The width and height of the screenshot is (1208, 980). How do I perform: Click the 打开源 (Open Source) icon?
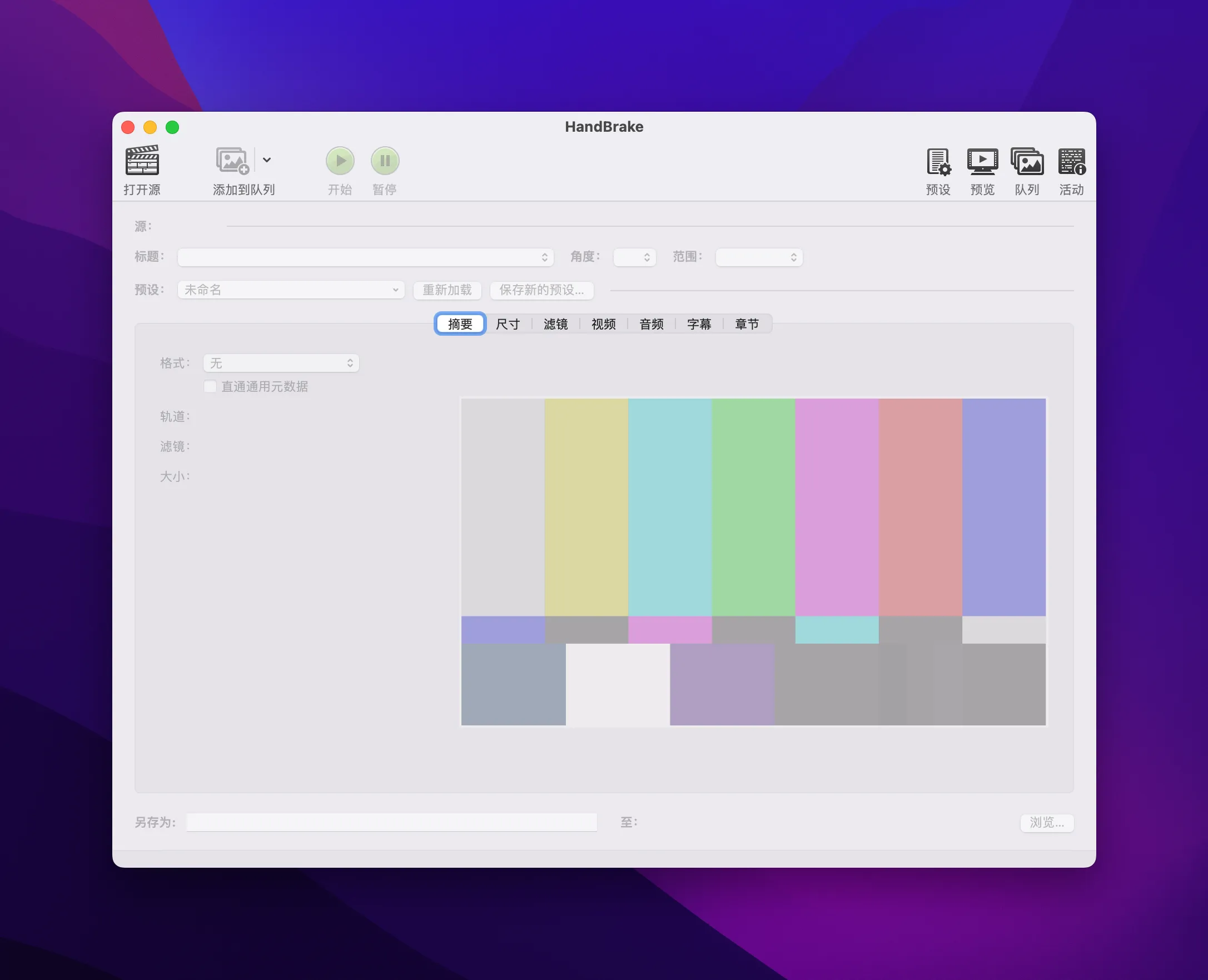(x=143, y=168)
